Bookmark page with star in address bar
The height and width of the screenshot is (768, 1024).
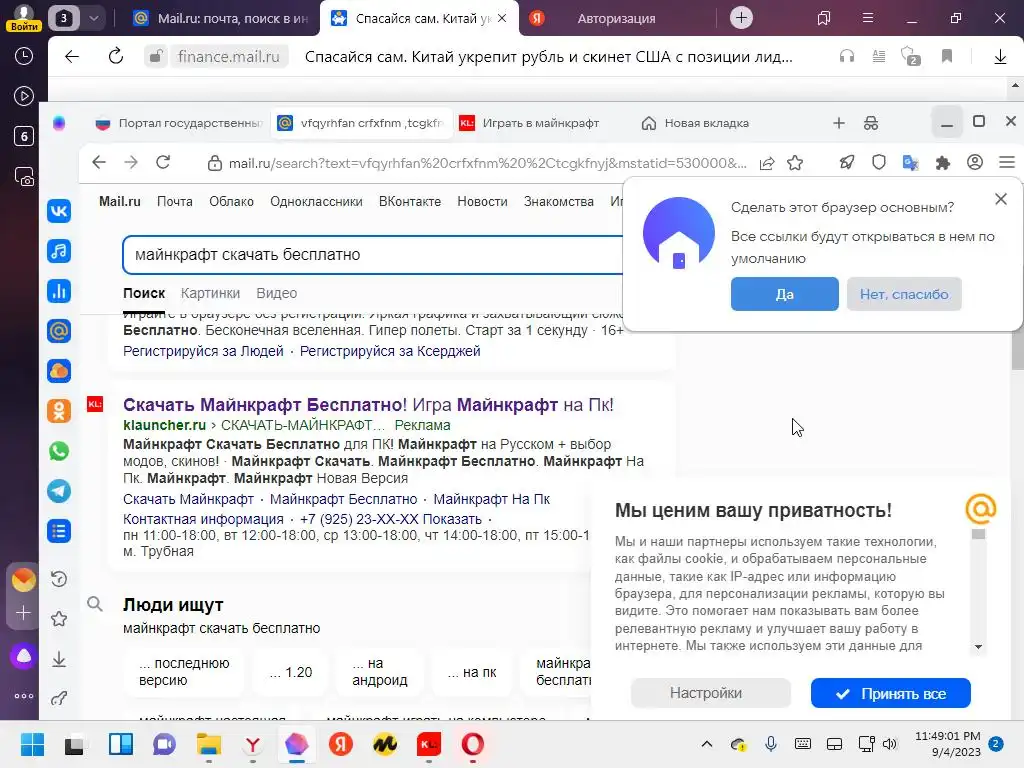[x=795, y=163]
